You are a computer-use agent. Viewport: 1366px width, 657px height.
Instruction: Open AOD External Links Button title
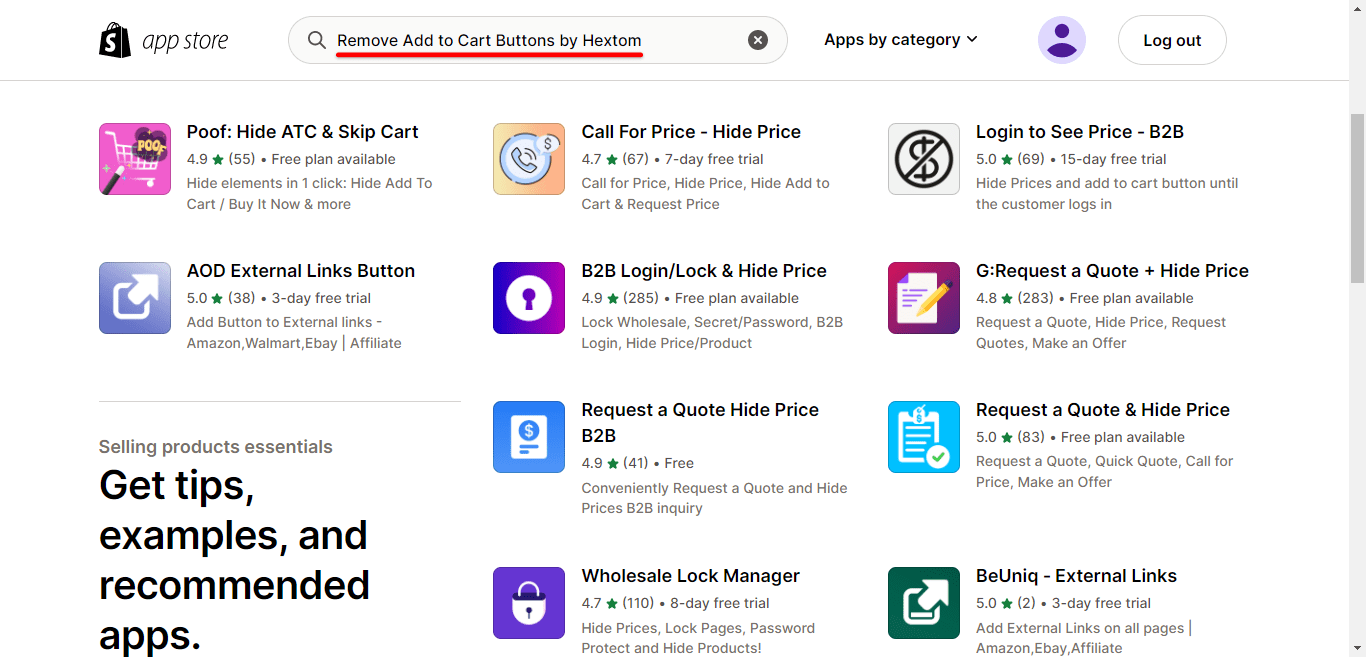(x=301, y=271)
